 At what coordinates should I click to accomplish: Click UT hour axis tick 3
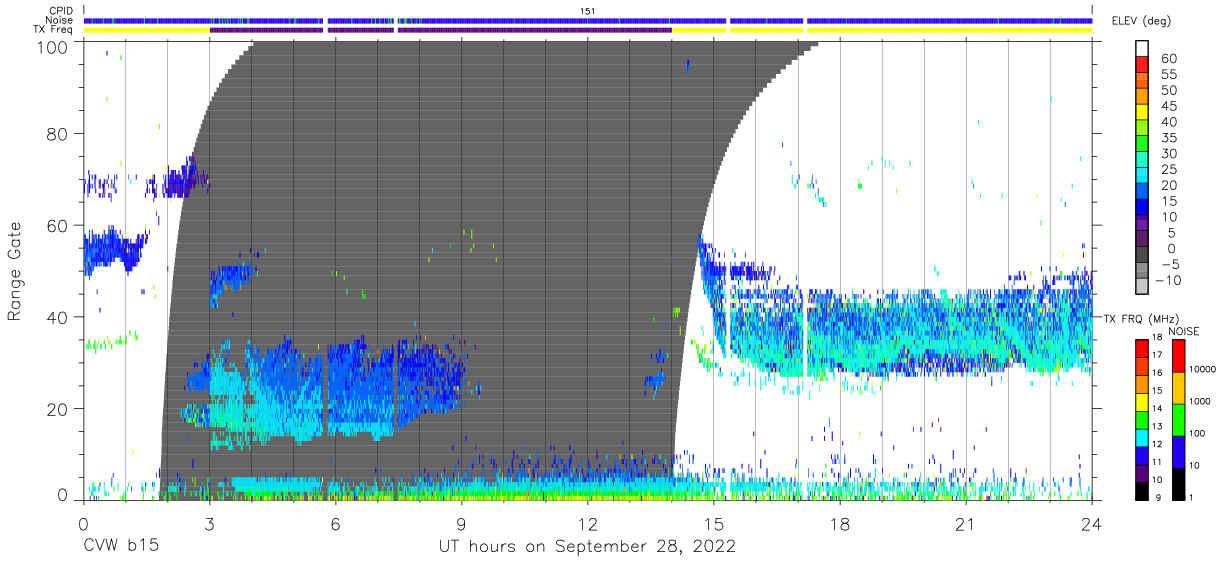coord(209,523)
